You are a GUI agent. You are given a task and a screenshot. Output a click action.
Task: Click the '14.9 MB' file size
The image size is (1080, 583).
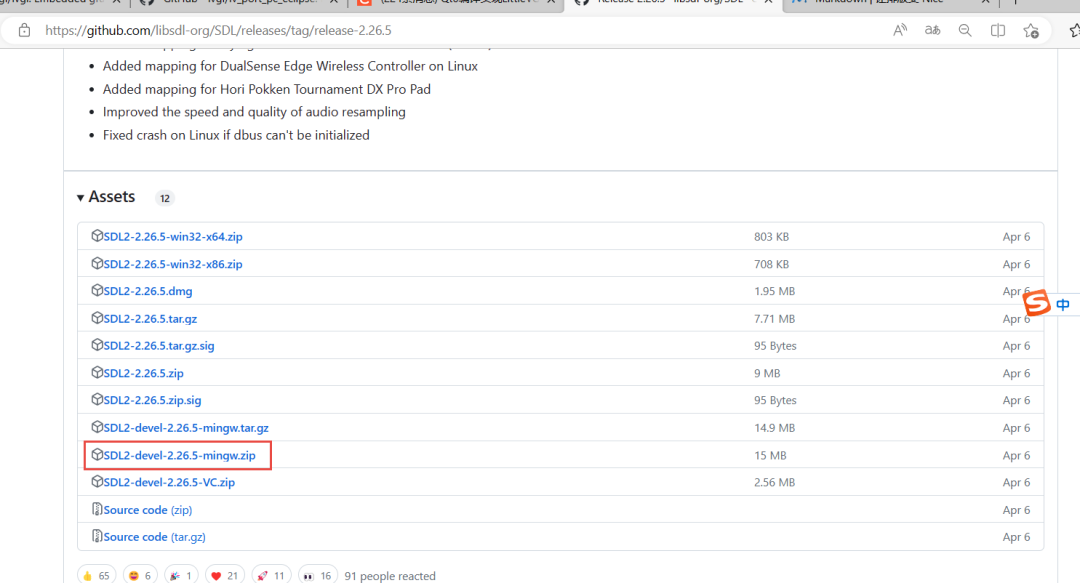774,427
